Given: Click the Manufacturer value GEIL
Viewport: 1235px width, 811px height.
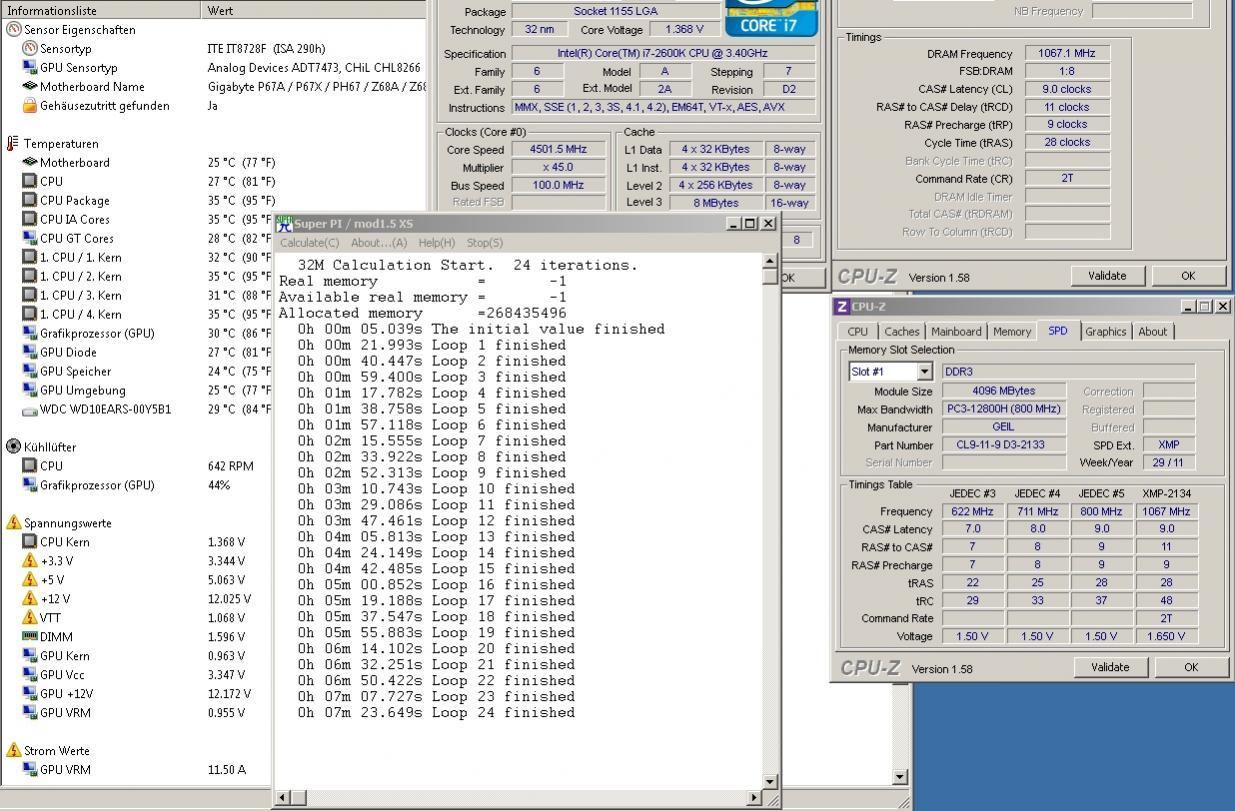Looking at the screenshot, I should (x=1004, y=427).
